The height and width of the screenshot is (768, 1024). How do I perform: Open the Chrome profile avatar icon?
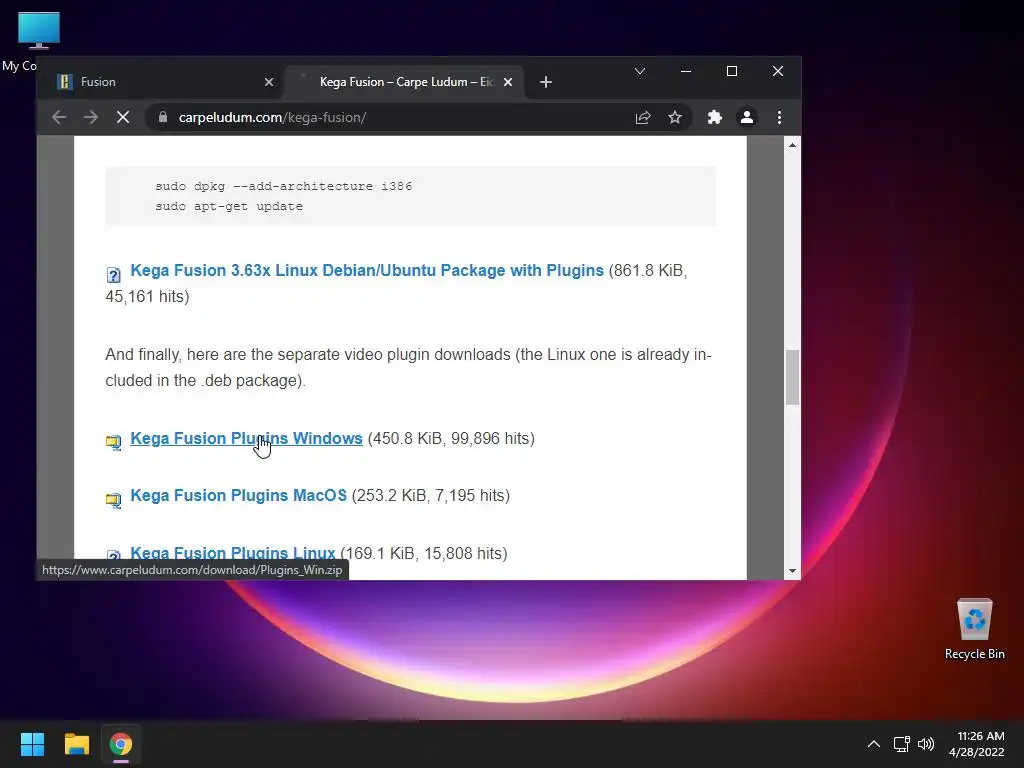click(x=746, y=118)
